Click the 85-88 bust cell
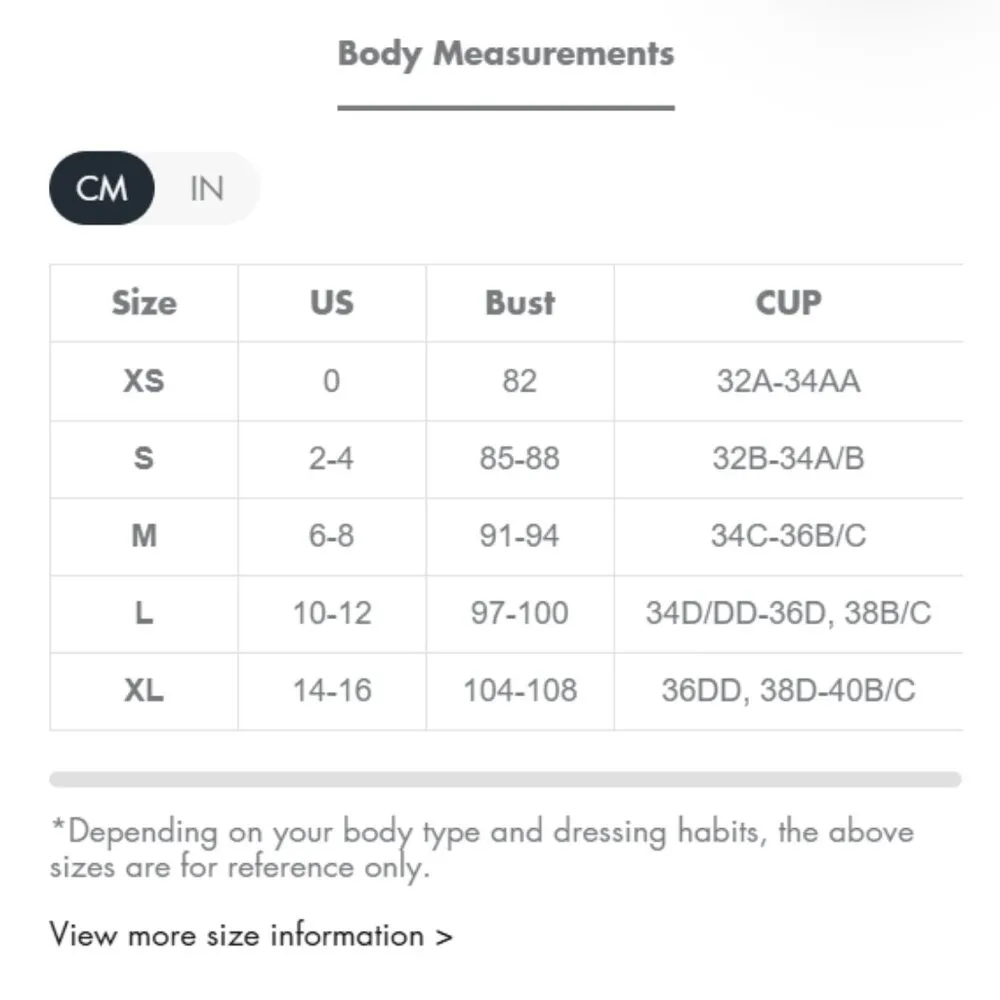Image resolution: width=1000 pixels, height=1000 pixels. (x=520, y=459)
